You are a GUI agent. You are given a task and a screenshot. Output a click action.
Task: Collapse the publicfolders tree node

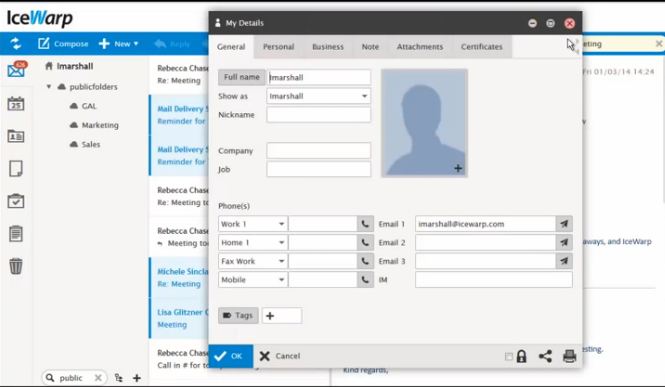pyautogui.click(x=49, y=86)
